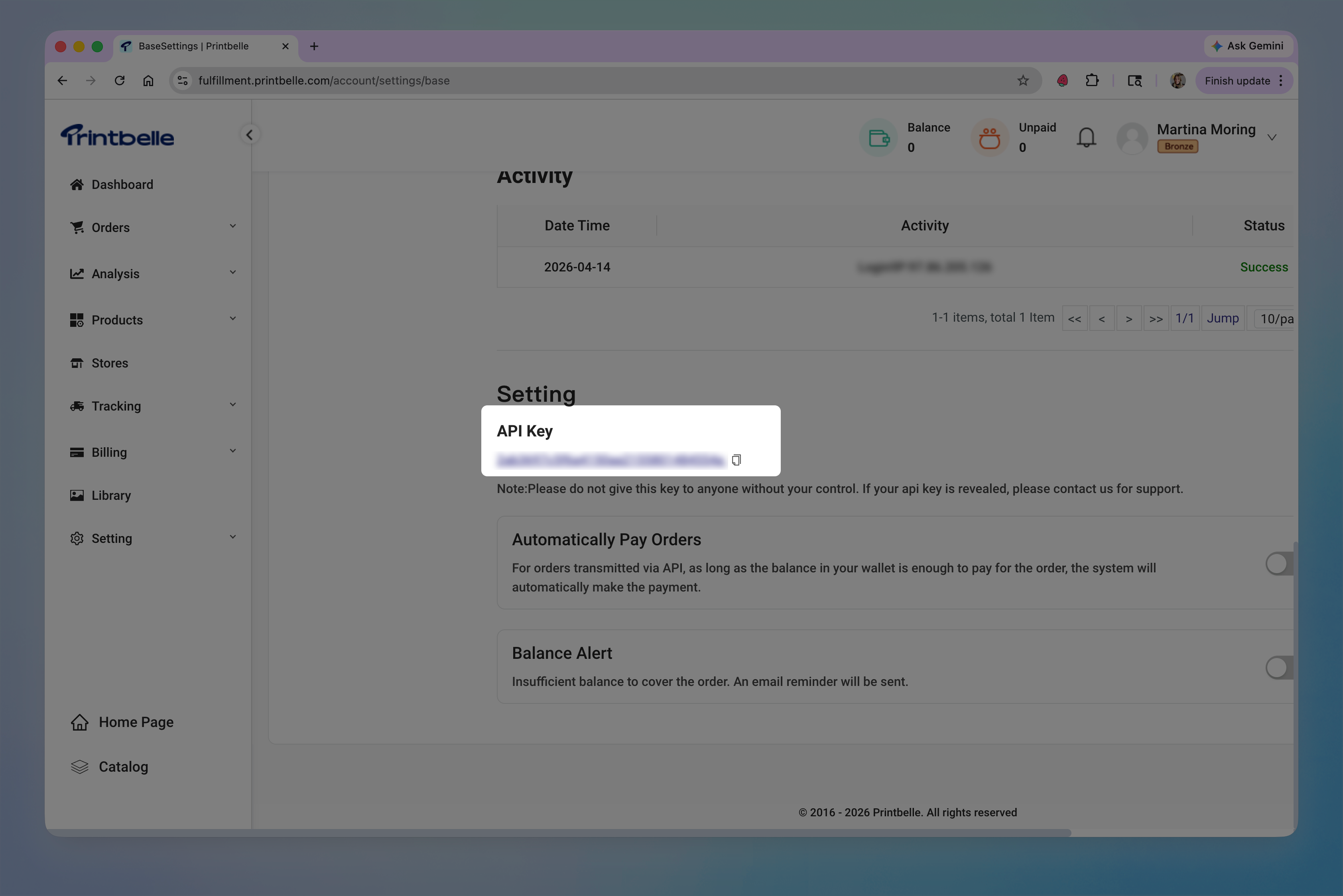1343x896 pixels.
Task: Open the notifications bell
Action: coord(1086,137)
